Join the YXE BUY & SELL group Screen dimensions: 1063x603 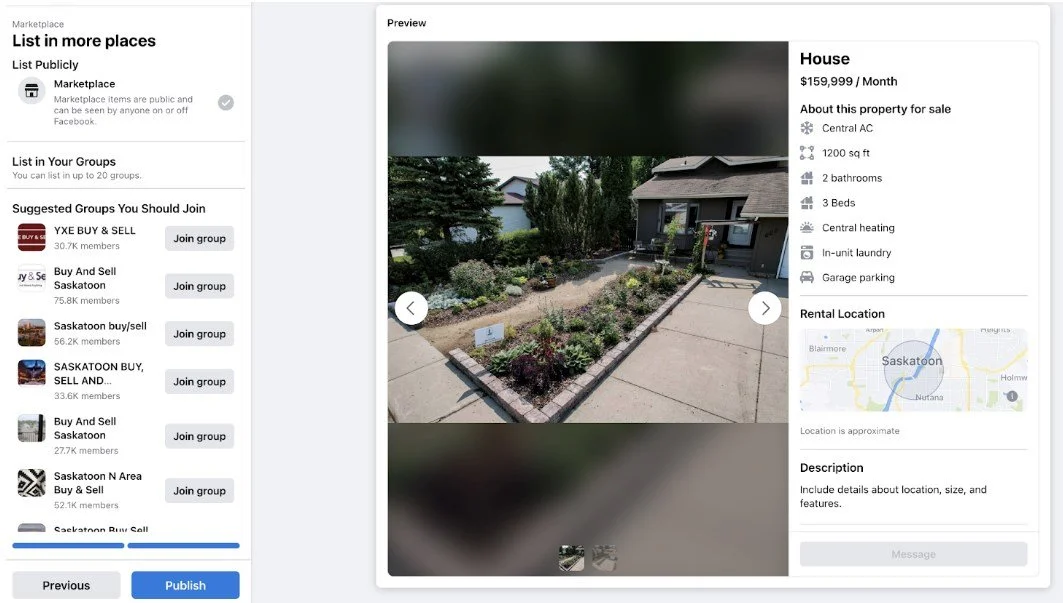point(199,238)
